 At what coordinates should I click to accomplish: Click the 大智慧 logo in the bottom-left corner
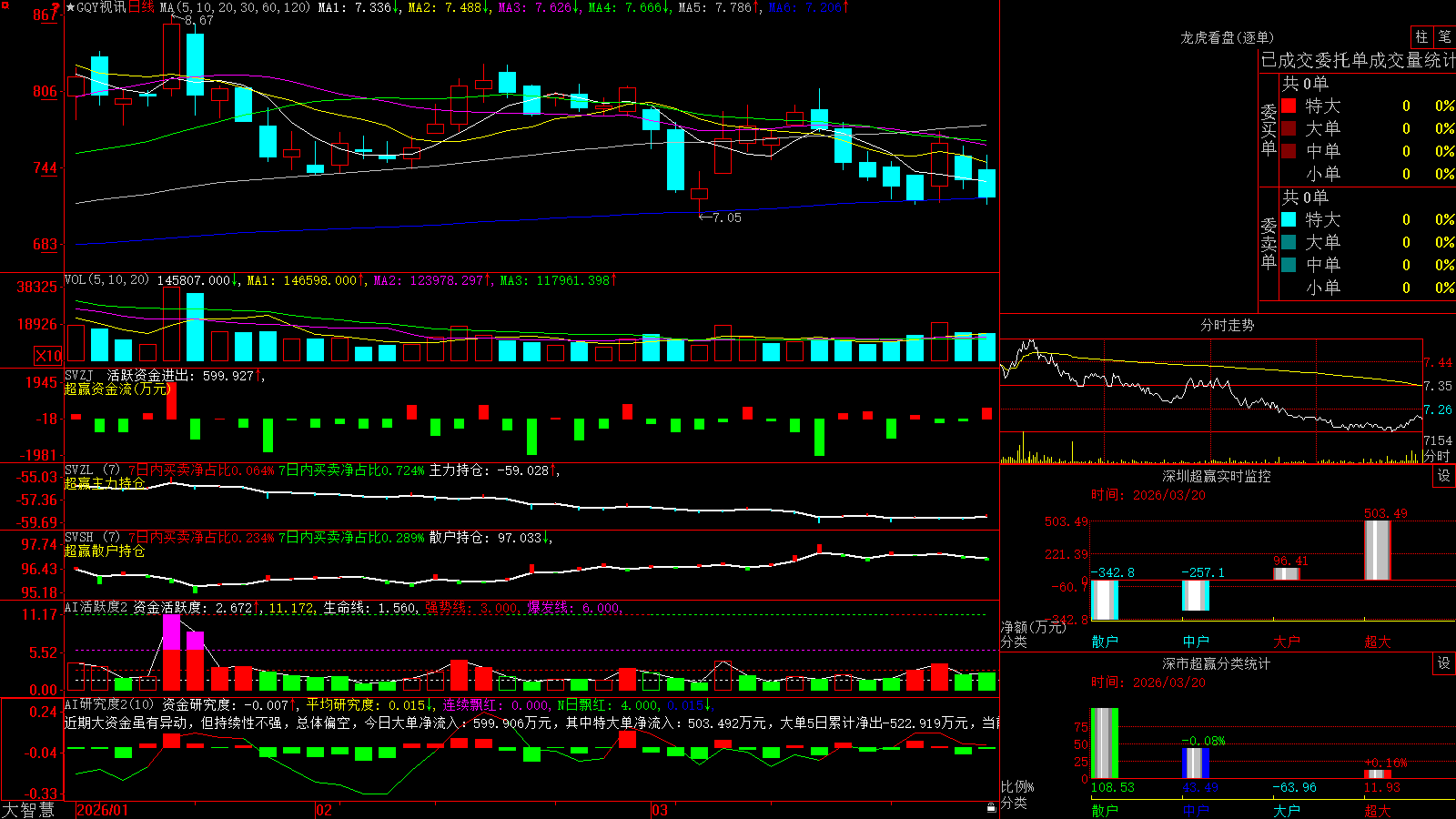point(28,810)
